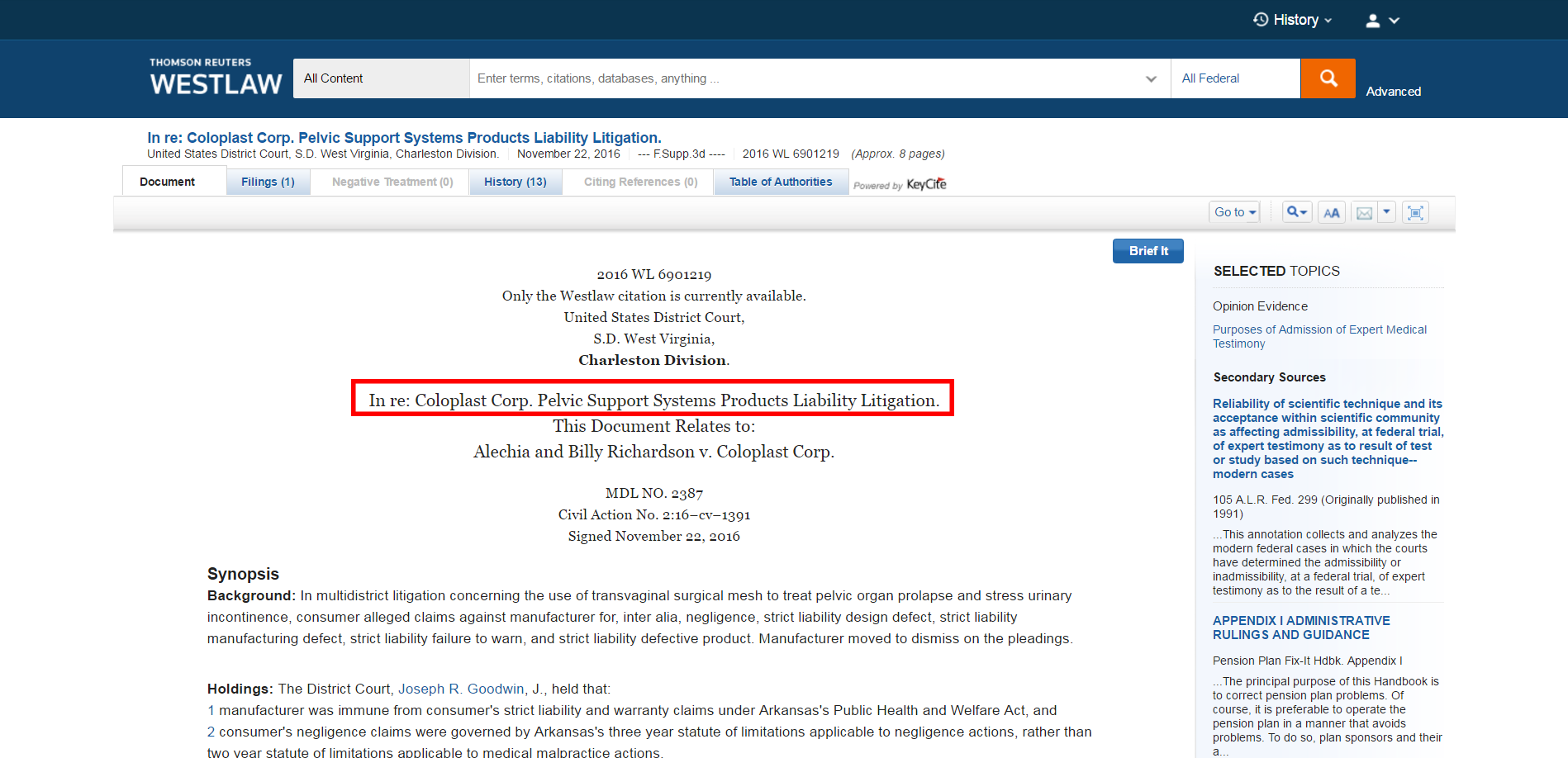Open the Coloplast case title link
This screenshot has width=1568, height=758.
click(x=404, y=138)
